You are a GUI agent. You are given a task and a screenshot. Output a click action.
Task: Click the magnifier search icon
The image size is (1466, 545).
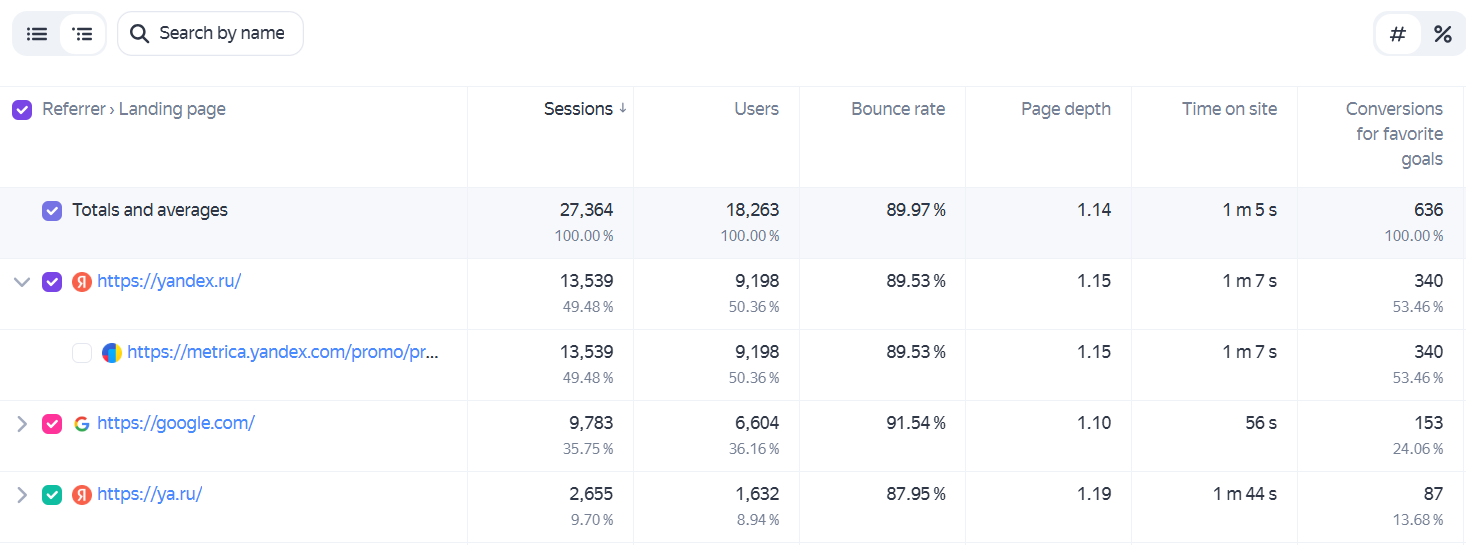(140, 34)
